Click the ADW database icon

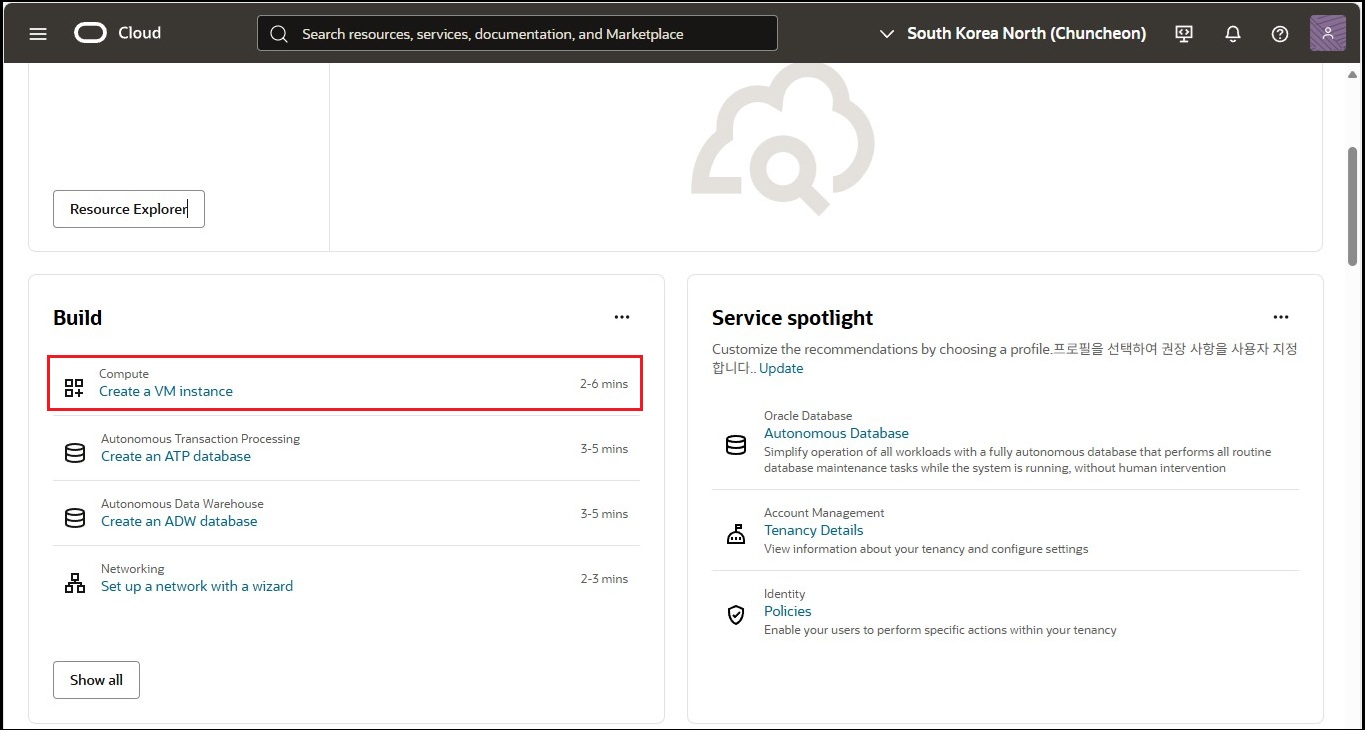point(75,518)
